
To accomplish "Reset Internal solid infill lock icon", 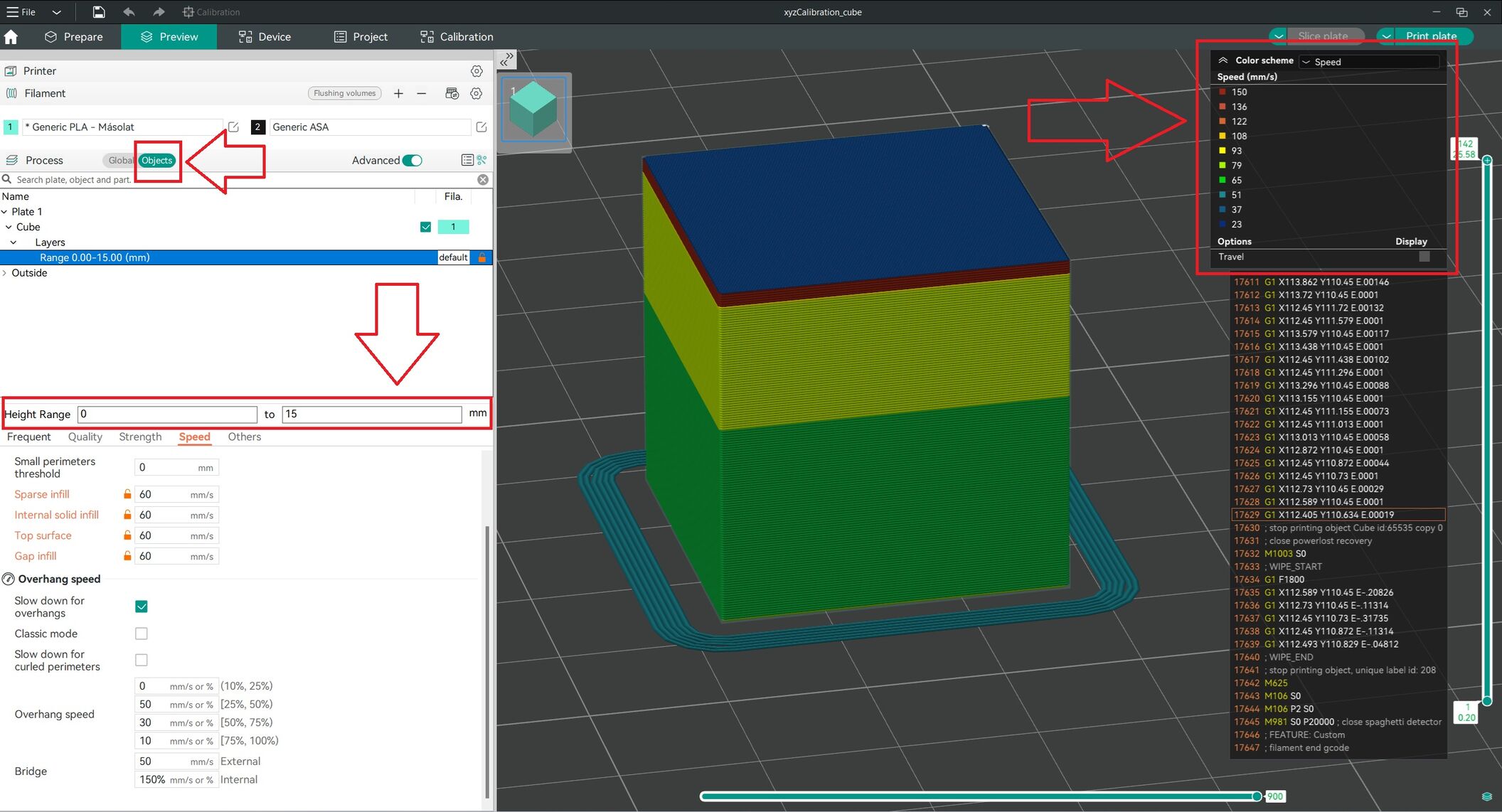I will tap(127, 515).
